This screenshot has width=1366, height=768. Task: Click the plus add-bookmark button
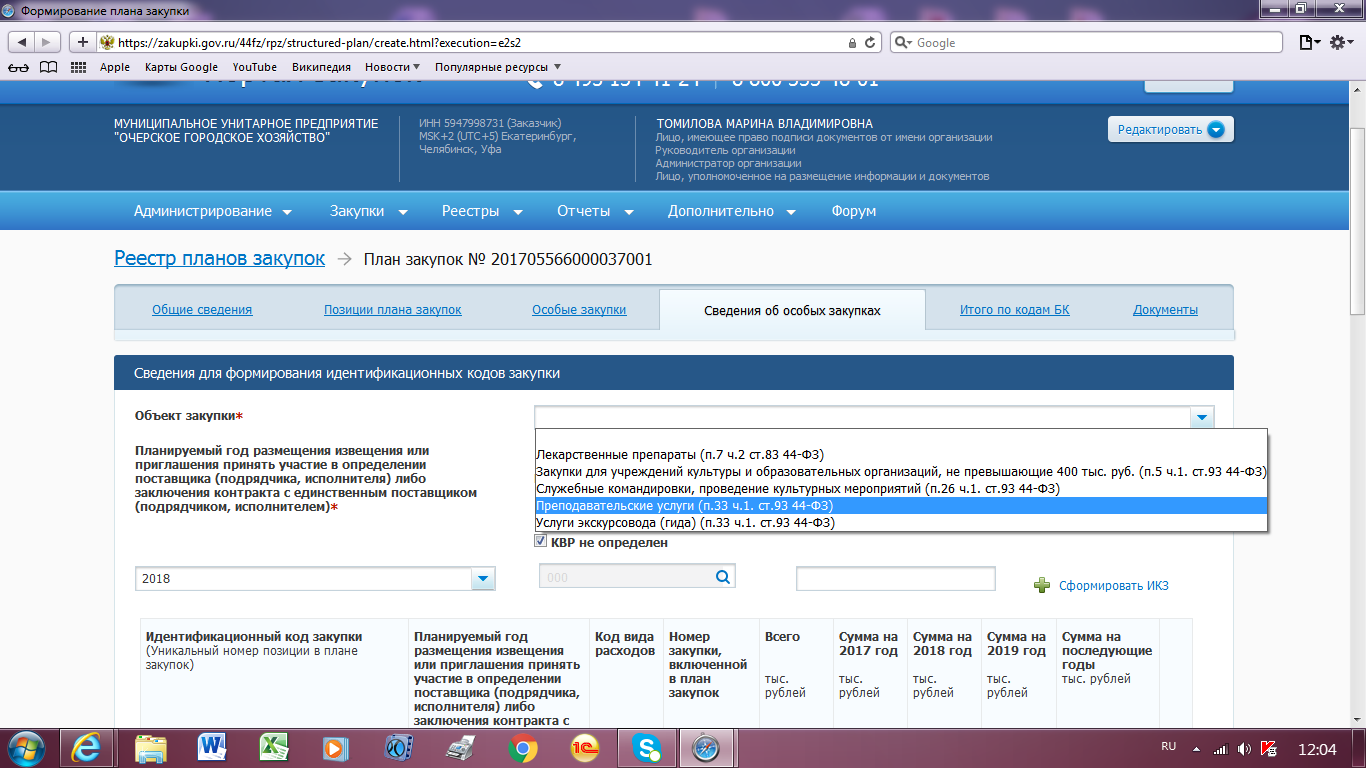[83, 42]
